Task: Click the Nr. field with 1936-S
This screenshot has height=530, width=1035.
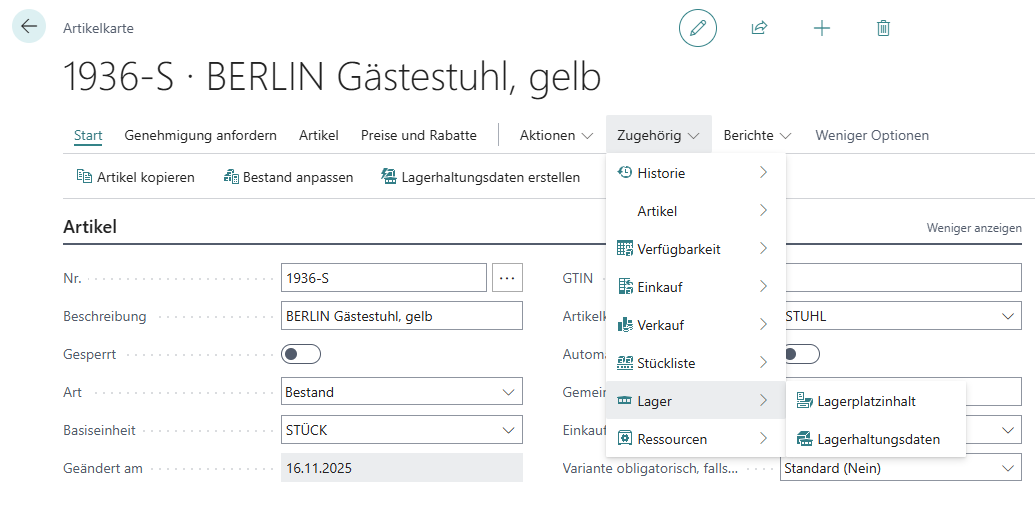Action: [x=384, y=278]
